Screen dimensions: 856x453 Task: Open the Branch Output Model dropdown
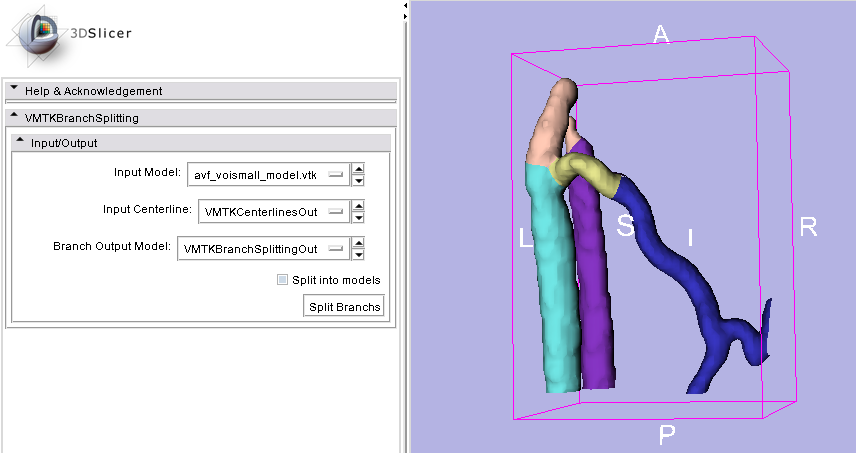[263, 249]
